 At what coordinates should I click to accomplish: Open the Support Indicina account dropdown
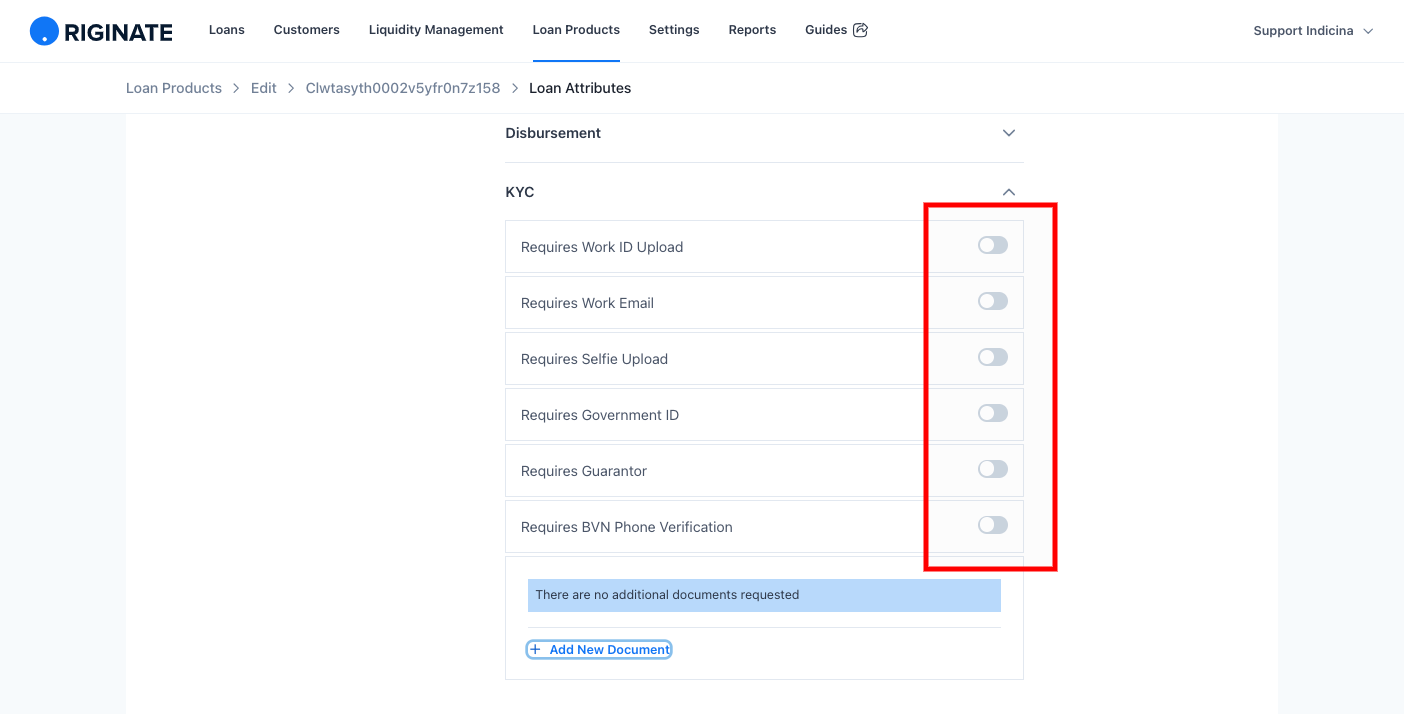click(1313, 31)
